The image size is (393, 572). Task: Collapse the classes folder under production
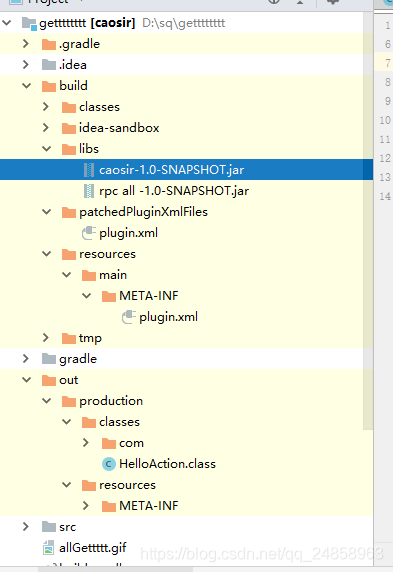point(66,422)
